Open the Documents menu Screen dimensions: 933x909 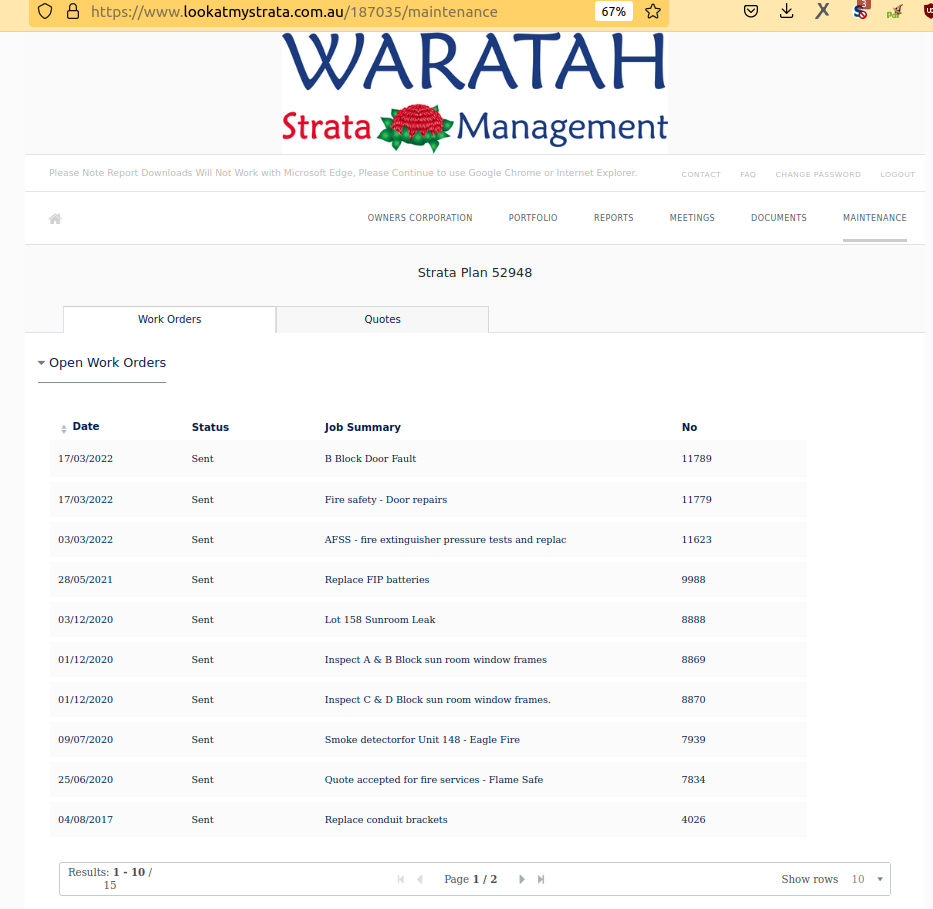point(779,218)
